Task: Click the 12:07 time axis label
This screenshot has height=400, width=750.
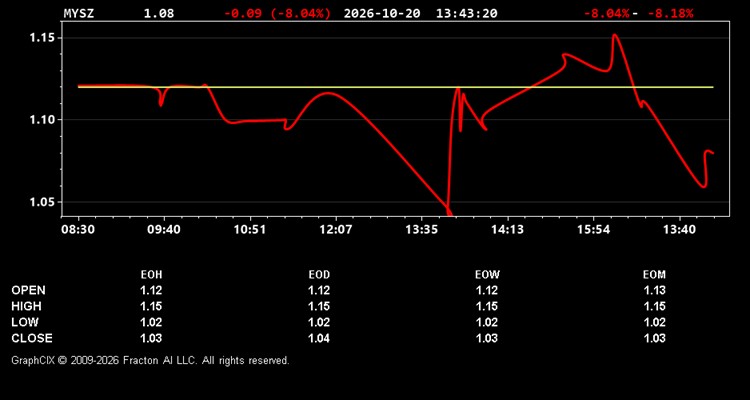Action: coord(336,230)
